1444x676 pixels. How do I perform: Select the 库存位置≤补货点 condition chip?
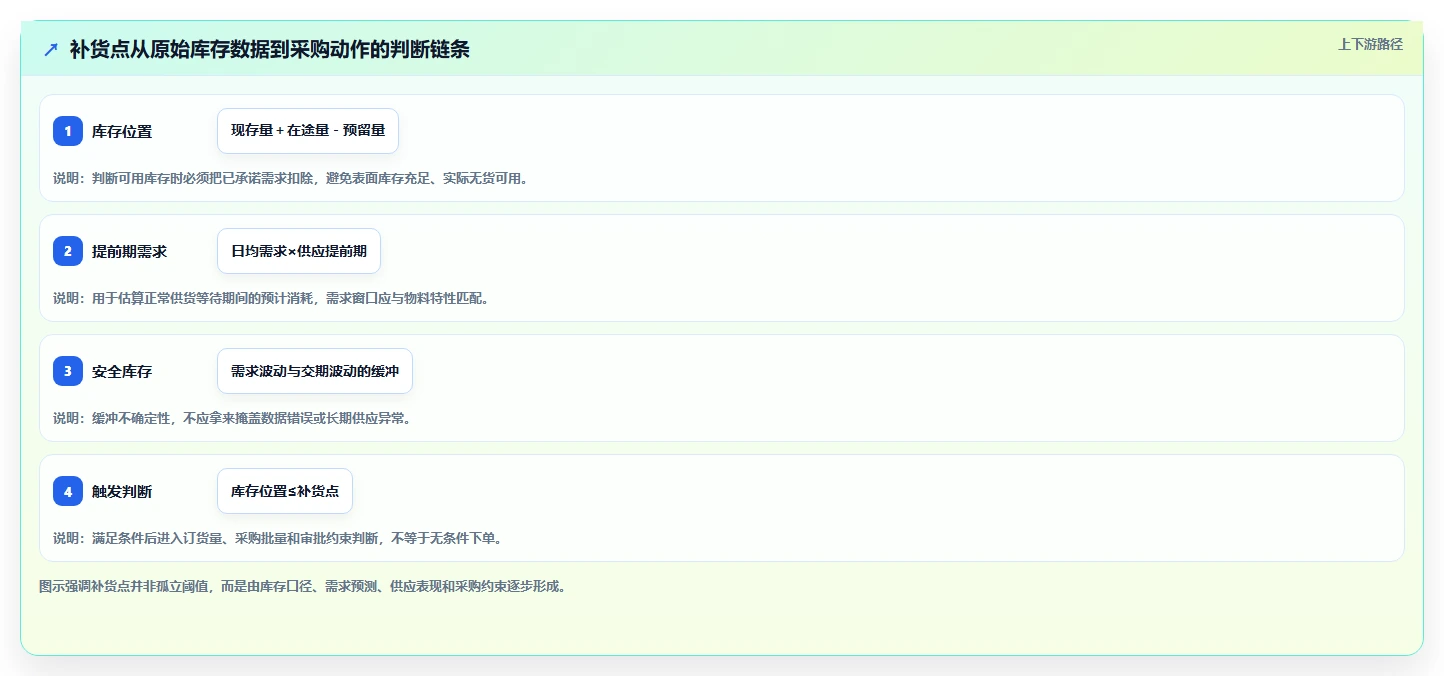(x=285, y=491)
